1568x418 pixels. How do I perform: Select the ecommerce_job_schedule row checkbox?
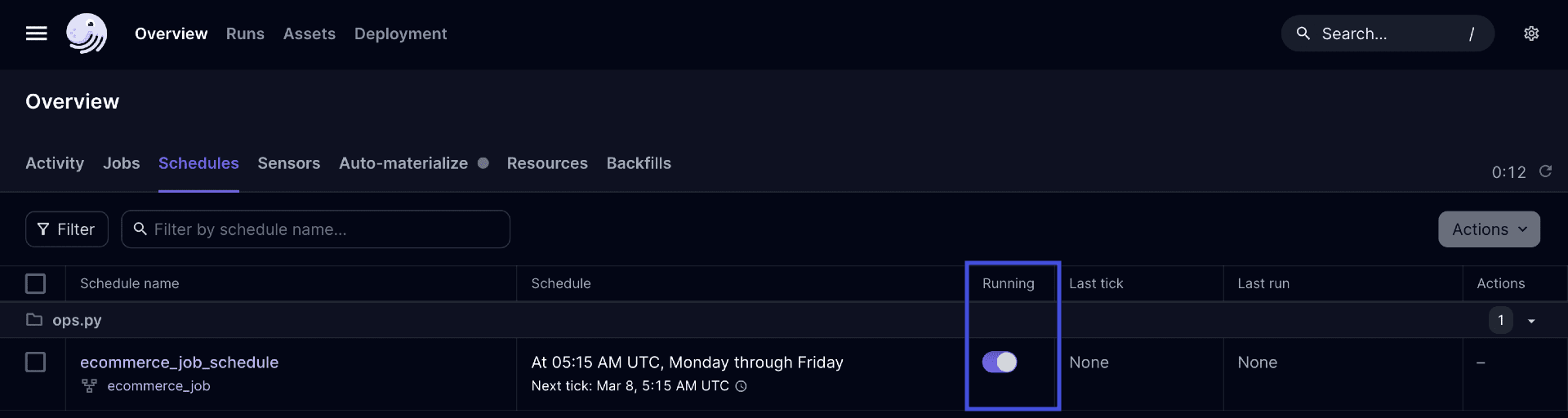pyautogui.click(x=36, y=362)
